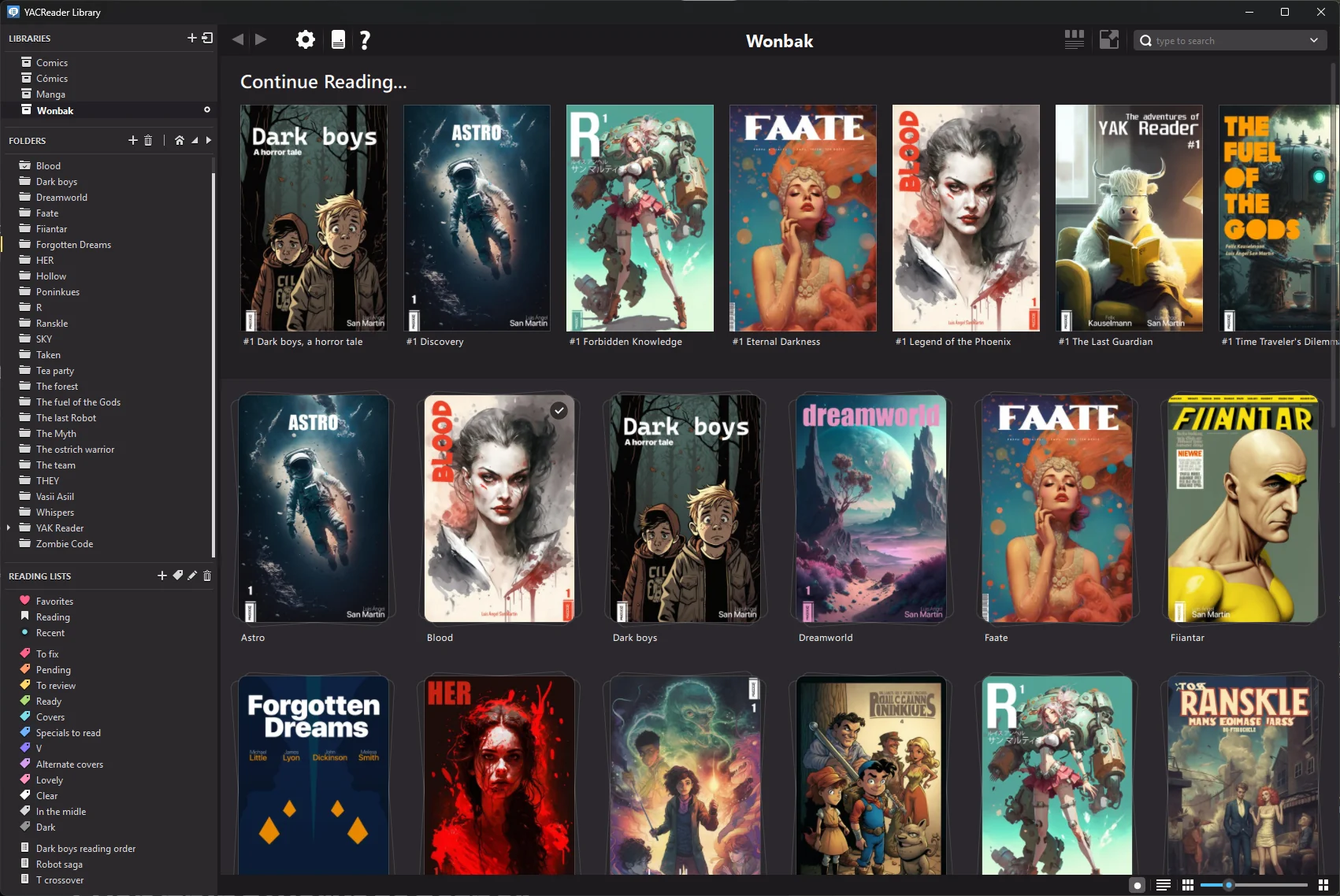
Task: Go forward with the right arrow
Action: [x=261, y=39]
